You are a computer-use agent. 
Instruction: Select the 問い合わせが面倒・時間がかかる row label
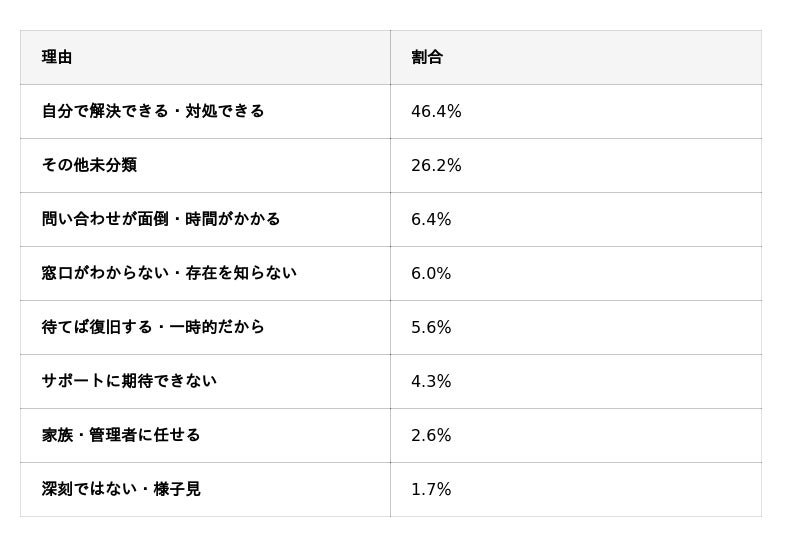point(160,220)
